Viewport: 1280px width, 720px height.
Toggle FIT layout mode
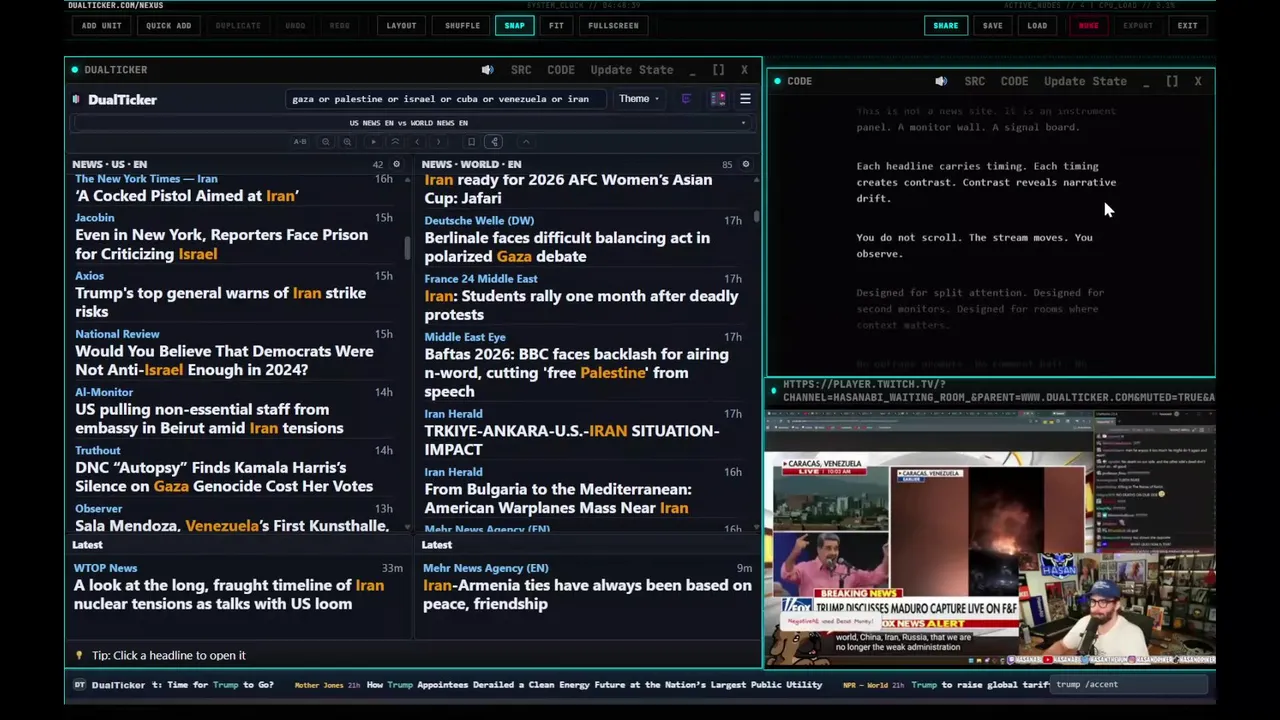pos(556,25)
